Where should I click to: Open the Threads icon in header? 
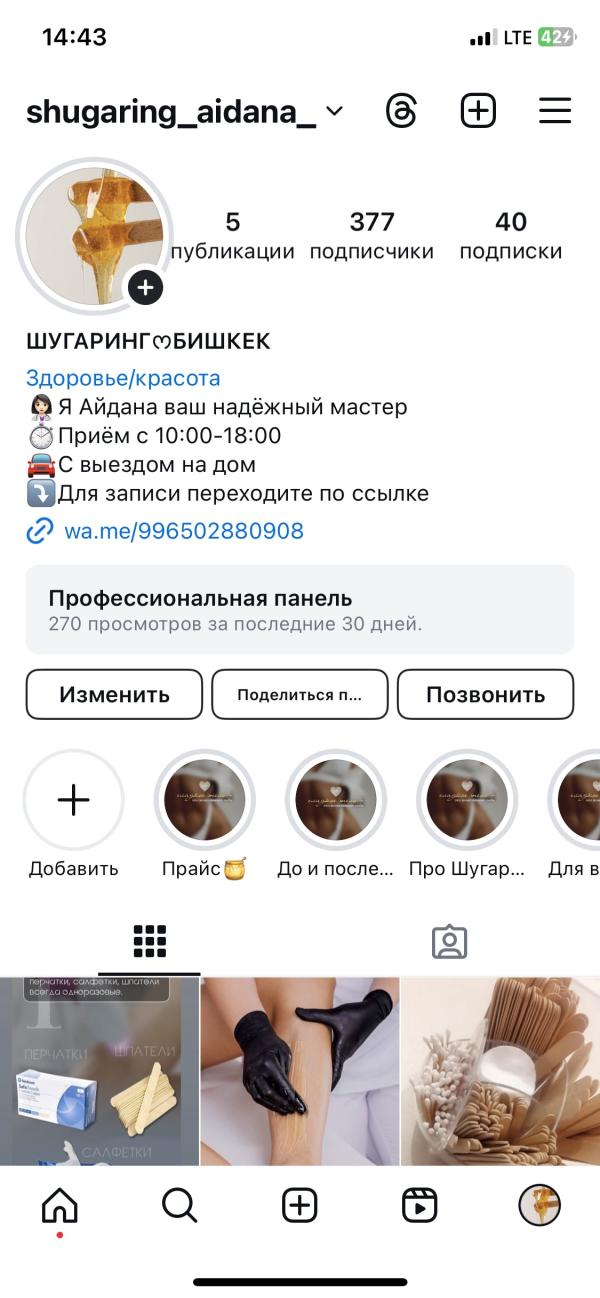coord(401,111)
